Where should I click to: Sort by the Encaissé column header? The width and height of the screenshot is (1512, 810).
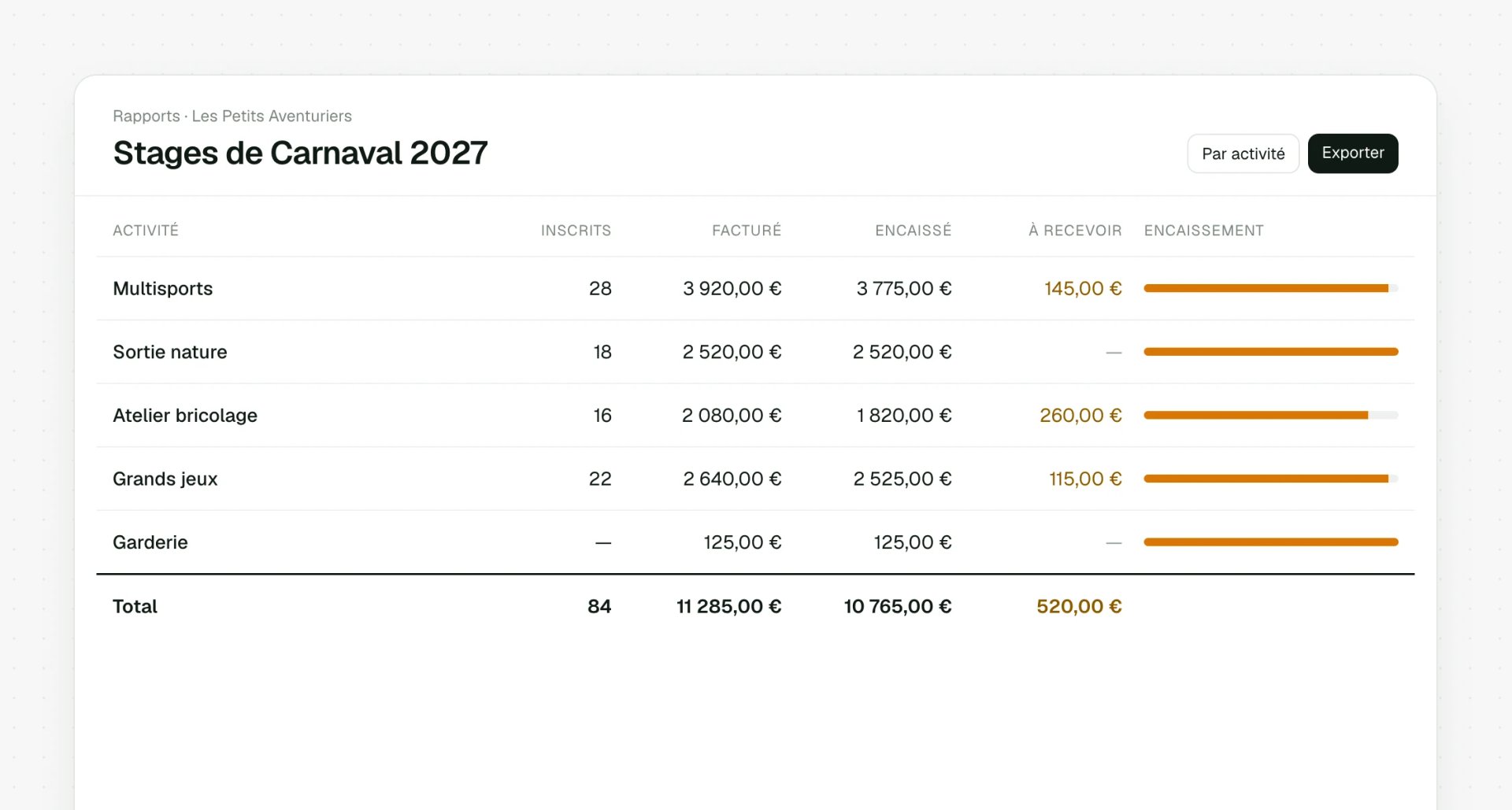[x=913, y=231]
